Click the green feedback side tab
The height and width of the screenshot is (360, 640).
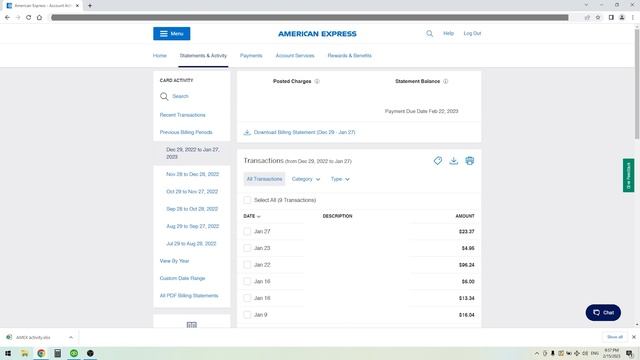(629, 176)
